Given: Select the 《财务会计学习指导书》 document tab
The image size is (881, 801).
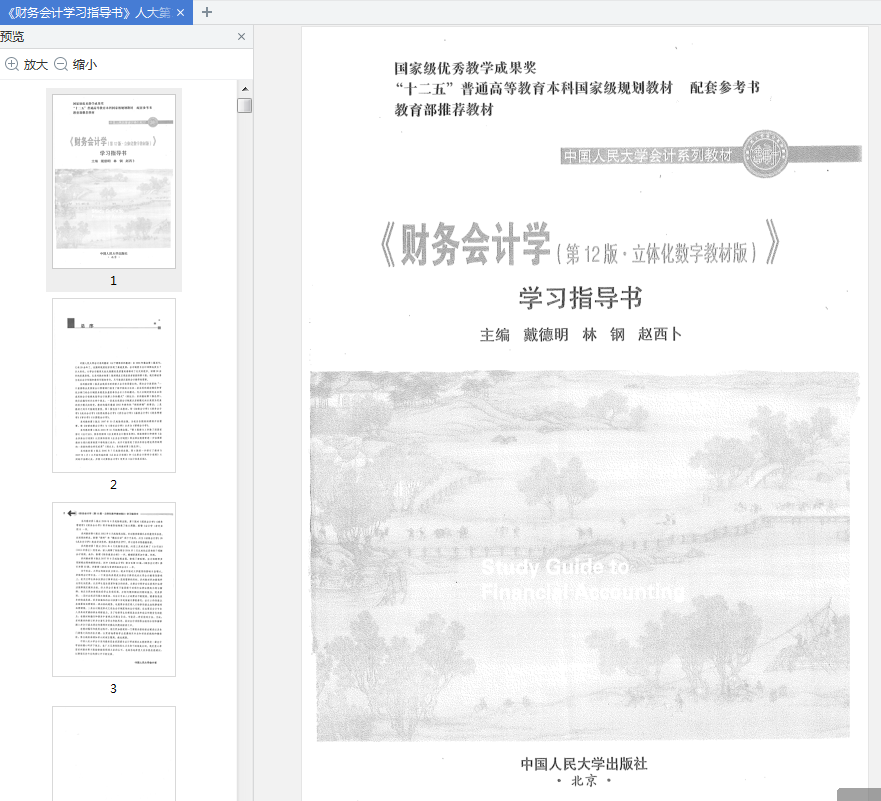Looking at the screenshot, I should (x=96, y=12).
